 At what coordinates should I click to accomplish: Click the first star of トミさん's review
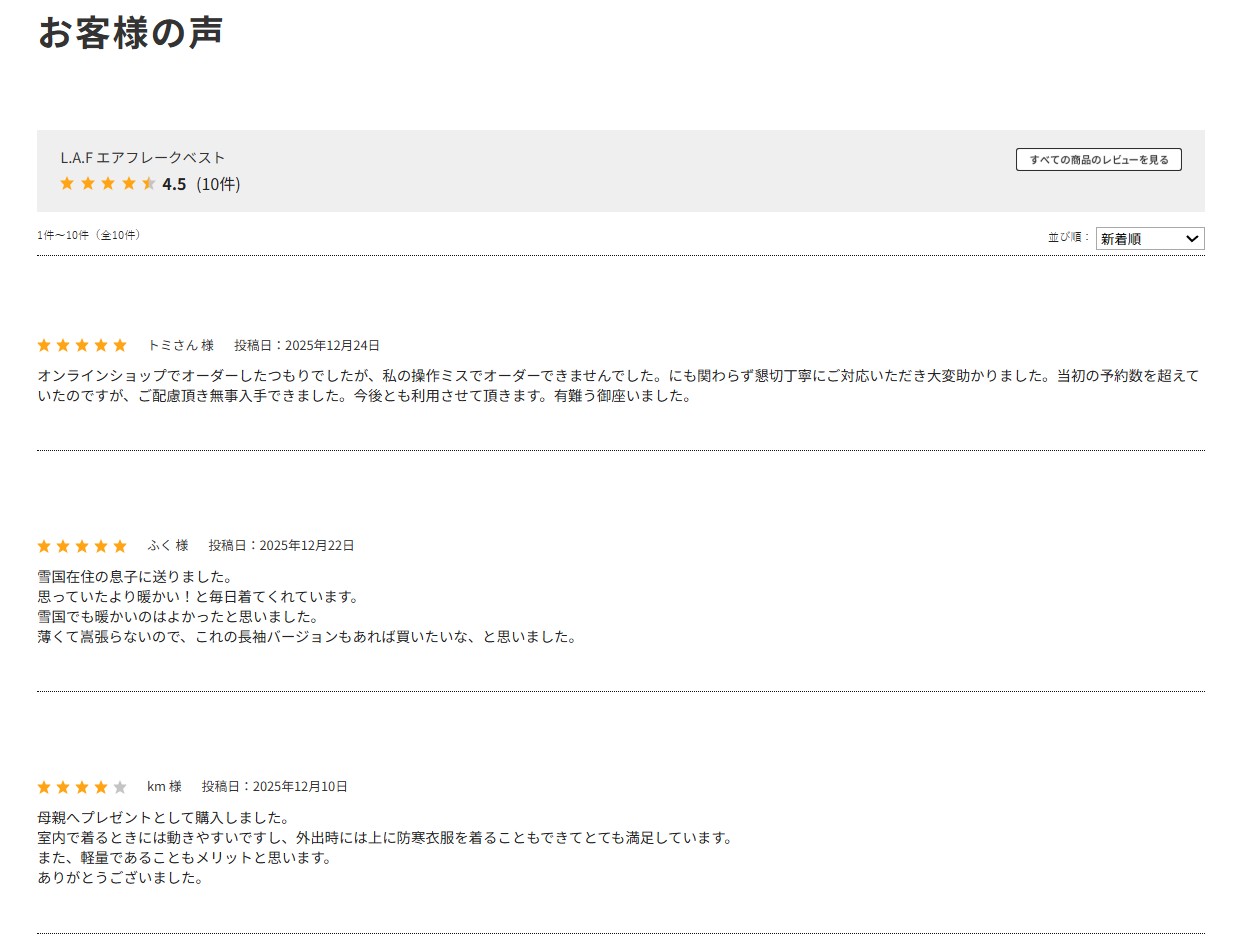pyautogui.click(x=44, y=345)
